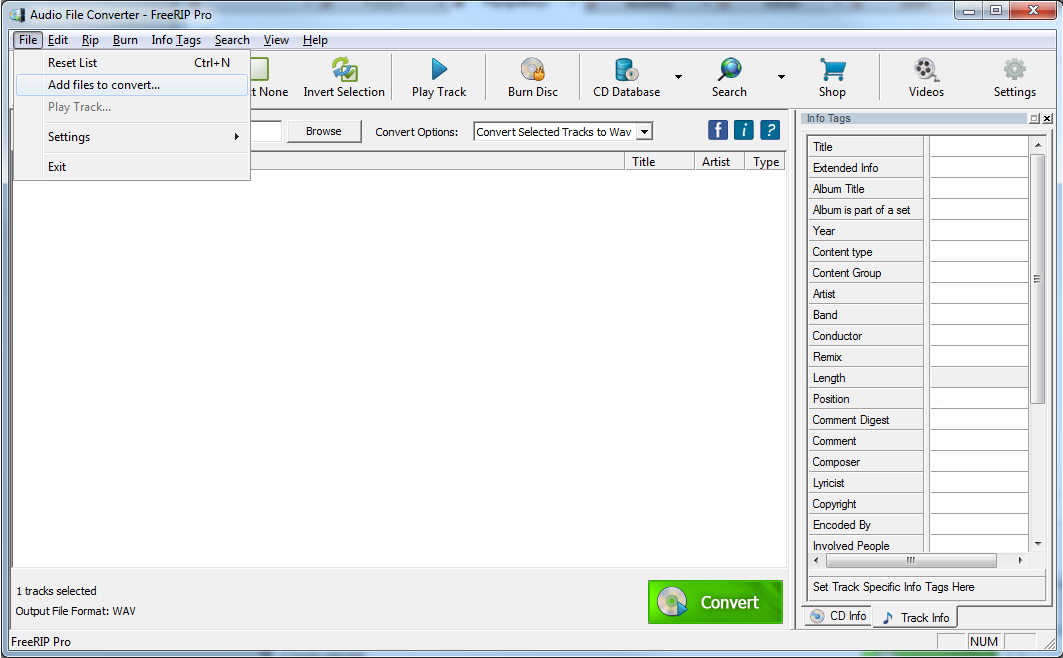This screenshot has width=1063, height=658.
Task: Select the Comment Digest tag row
Action: click(x=866, y=419)
